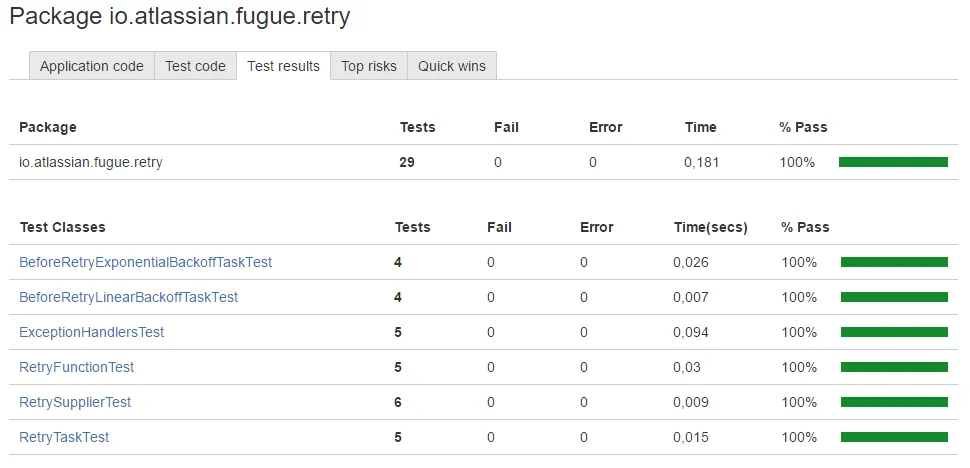The width and height of the screenshot is (970, 468).
Task: Click time value 0,026
Action: click(x=691, y=263)
